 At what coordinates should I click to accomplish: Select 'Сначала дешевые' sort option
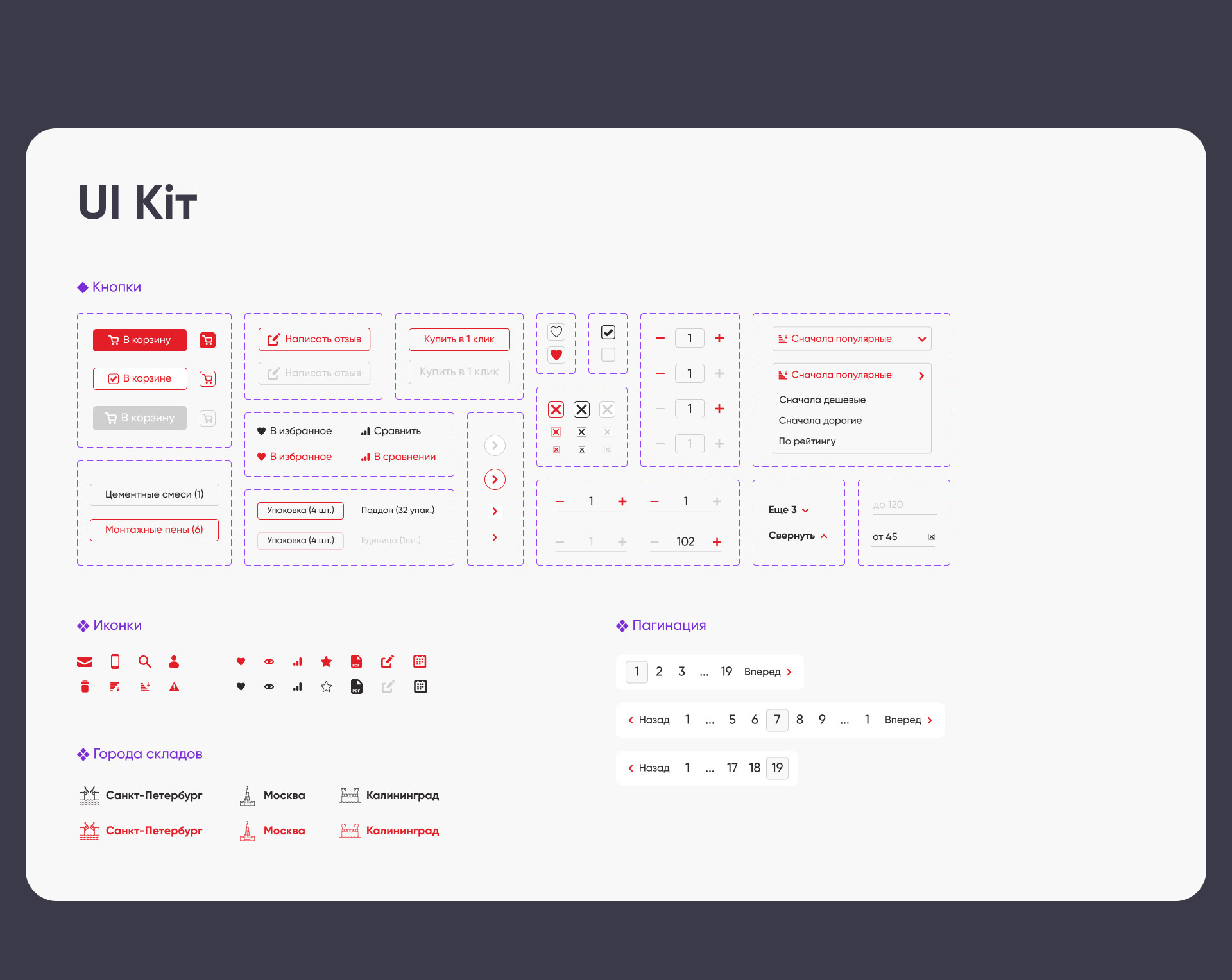(x=822, y=400)
